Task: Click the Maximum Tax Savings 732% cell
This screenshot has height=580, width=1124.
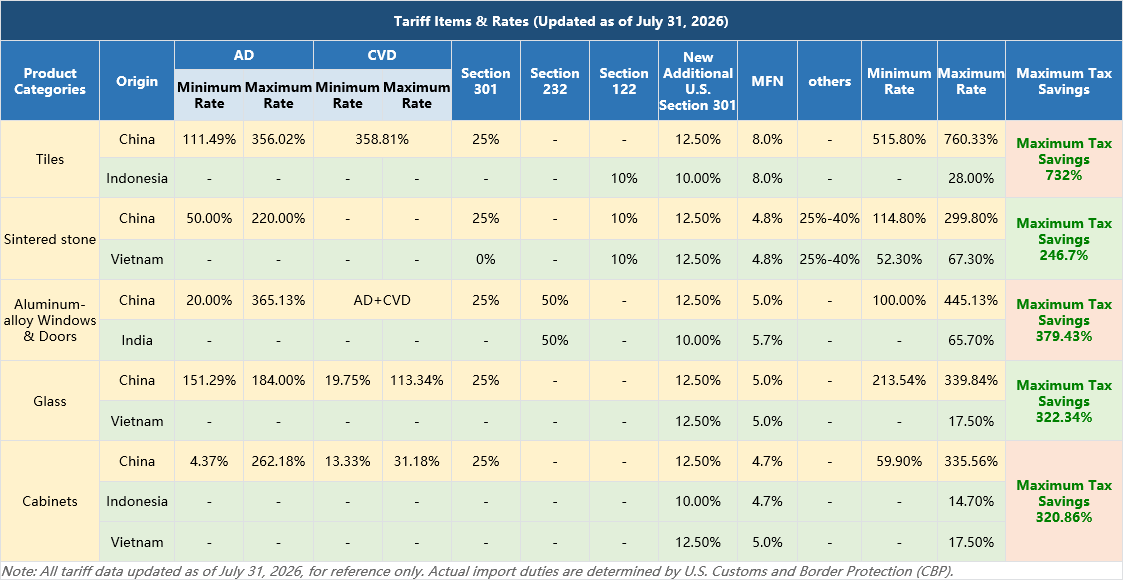Action: pos(1065,159)
